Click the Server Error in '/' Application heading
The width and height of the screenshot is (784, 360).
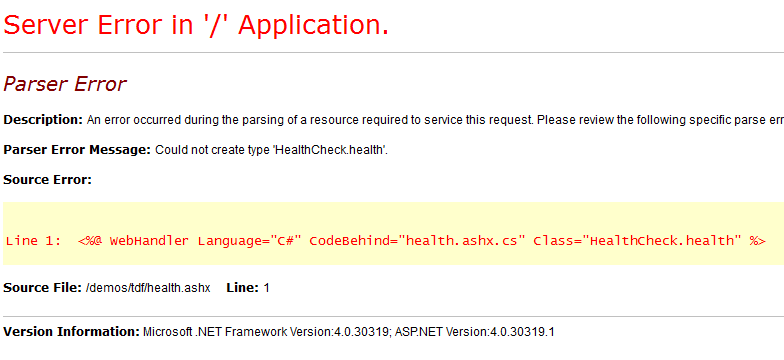tap(196, 24)
